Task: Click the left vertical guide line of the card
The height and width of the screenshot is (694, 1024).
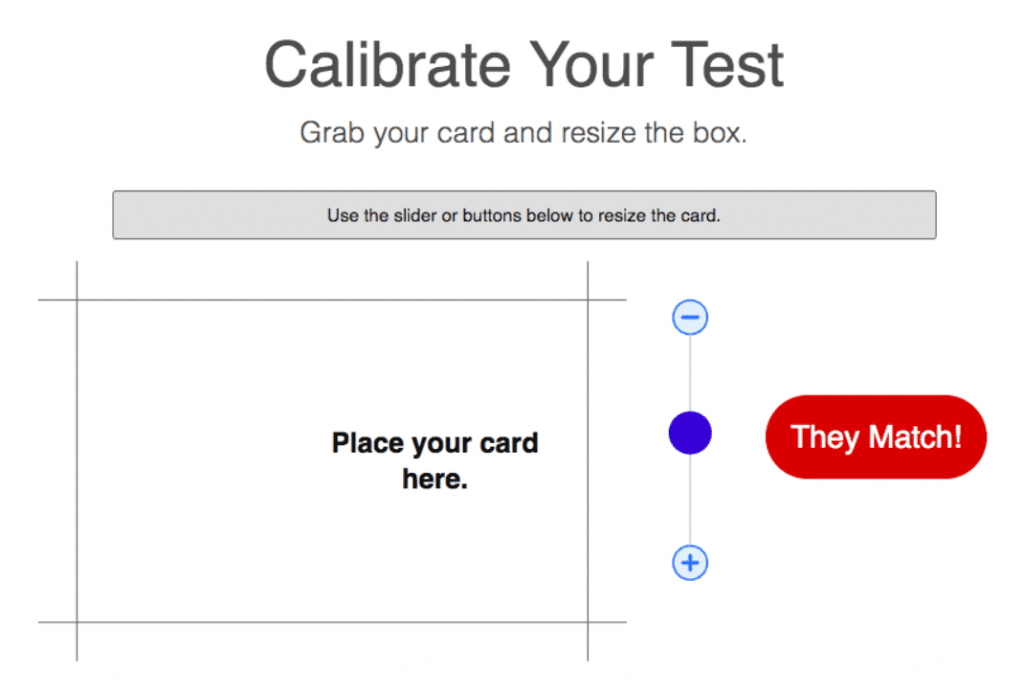Action: pyautogui.click(x=77, y=461)
